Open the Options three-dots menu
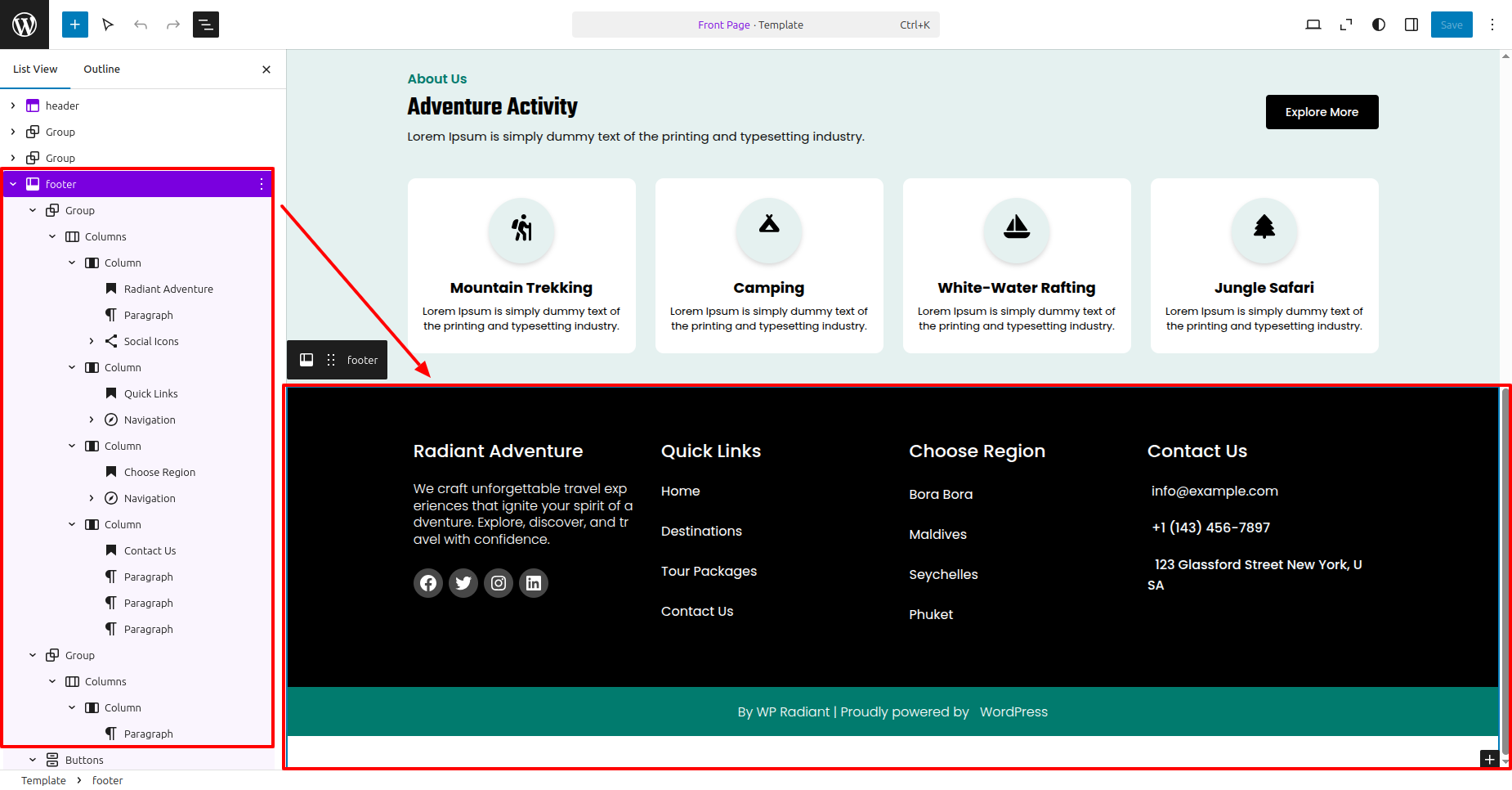1512x790 pixels. tap(1492, 25)
